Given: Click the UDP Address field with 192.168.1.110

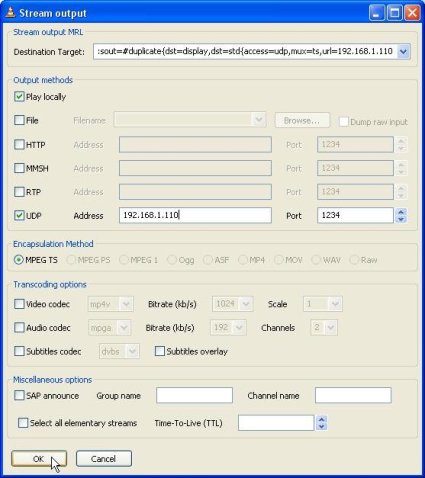Looking at the screenshot, I should pos(195,215).
